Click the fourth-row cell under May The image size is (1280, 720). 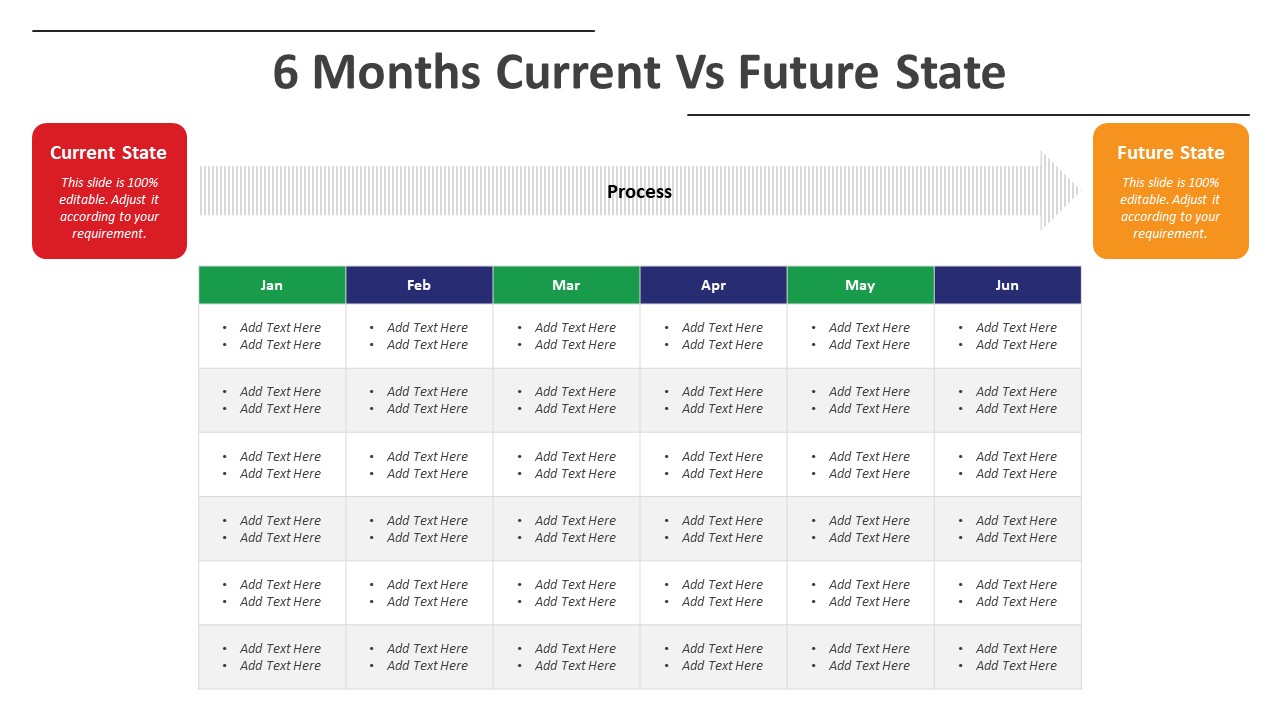860,529
